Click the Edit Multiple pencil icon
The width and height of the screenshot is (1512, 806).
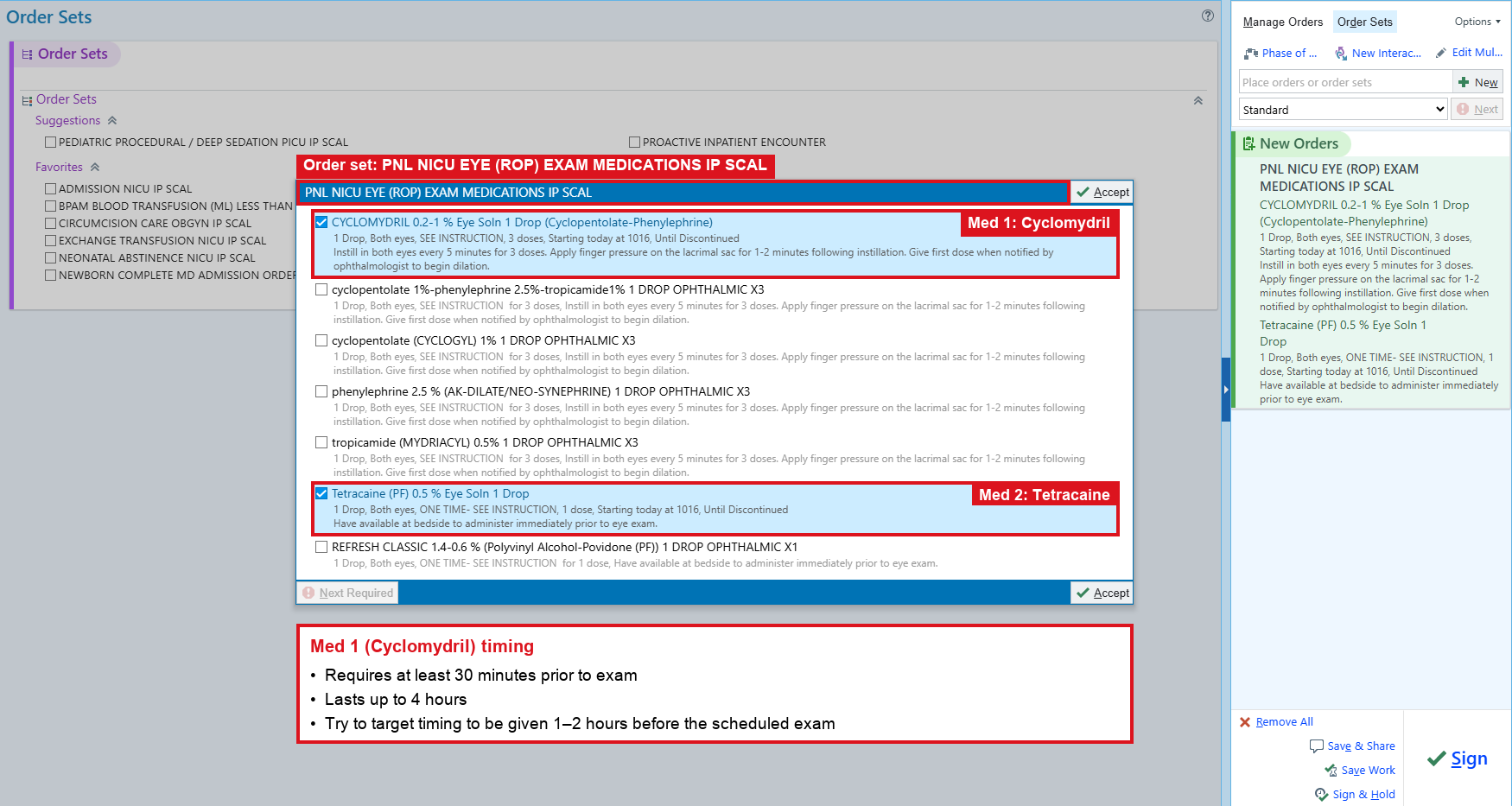pos(1441,53)
